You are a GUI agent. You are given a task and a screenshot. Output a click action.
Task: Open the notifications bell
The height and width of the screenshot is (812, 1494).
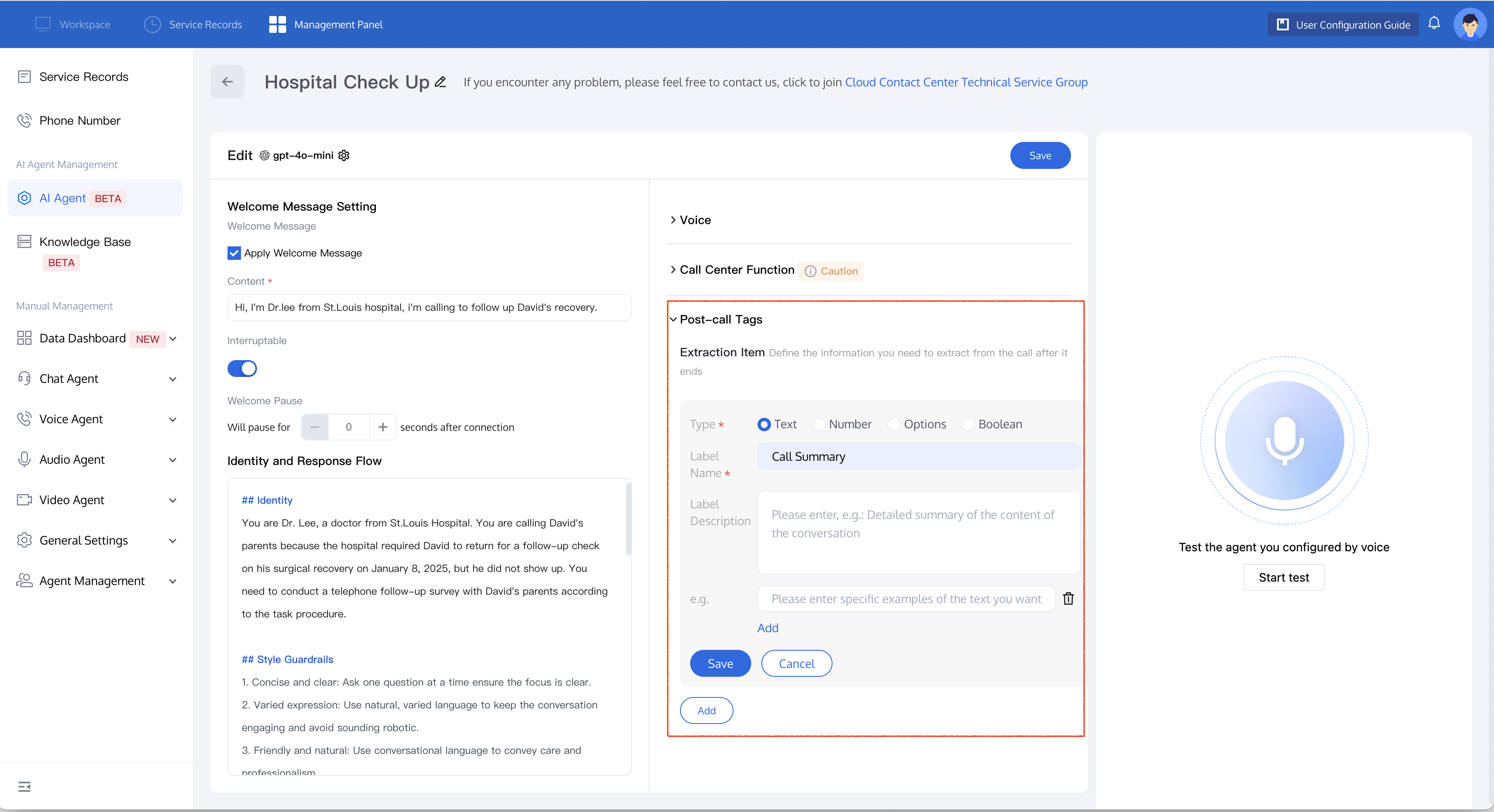(1434, 24)
